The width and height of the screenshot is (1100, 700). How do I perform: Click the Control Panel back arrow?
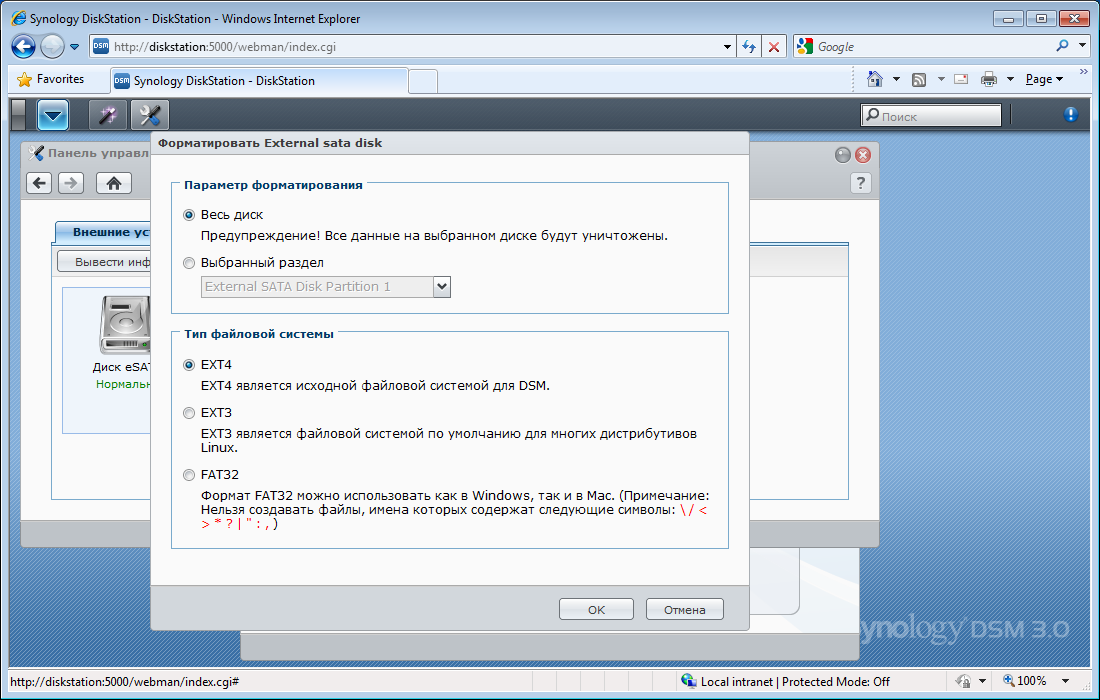(39, 183)
